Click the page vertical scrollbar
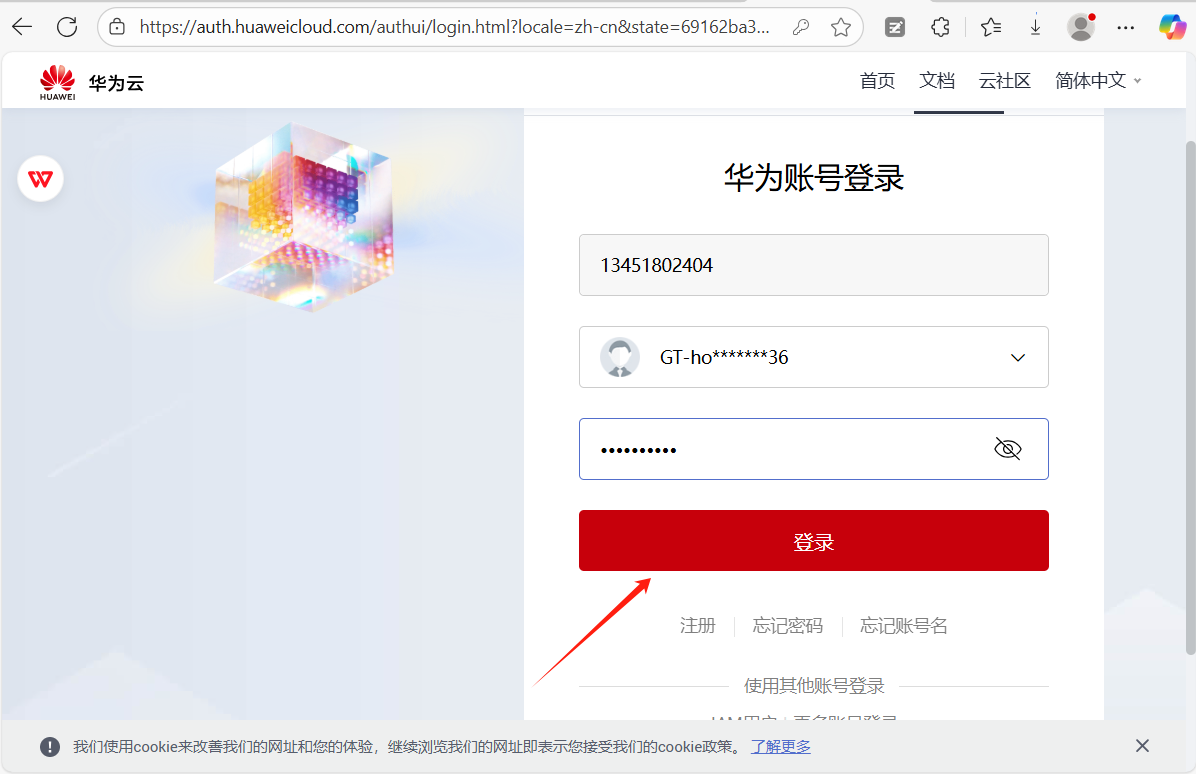Image resolution: width=1196 pixels, height=774 pixels. click(x=1190, y=397)
